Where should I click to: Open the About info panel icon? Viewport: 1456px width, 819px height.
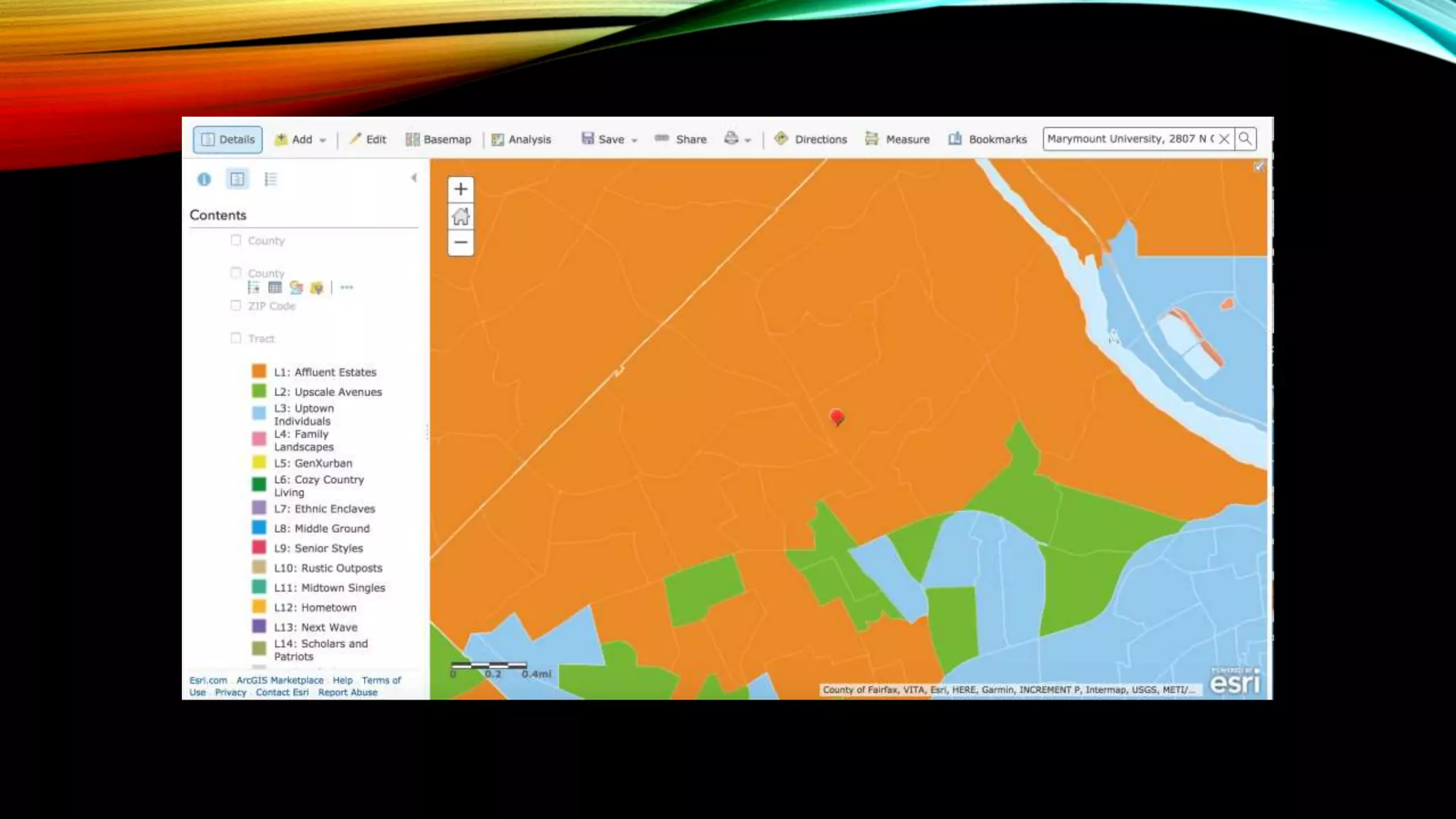[x=204, y=179]
